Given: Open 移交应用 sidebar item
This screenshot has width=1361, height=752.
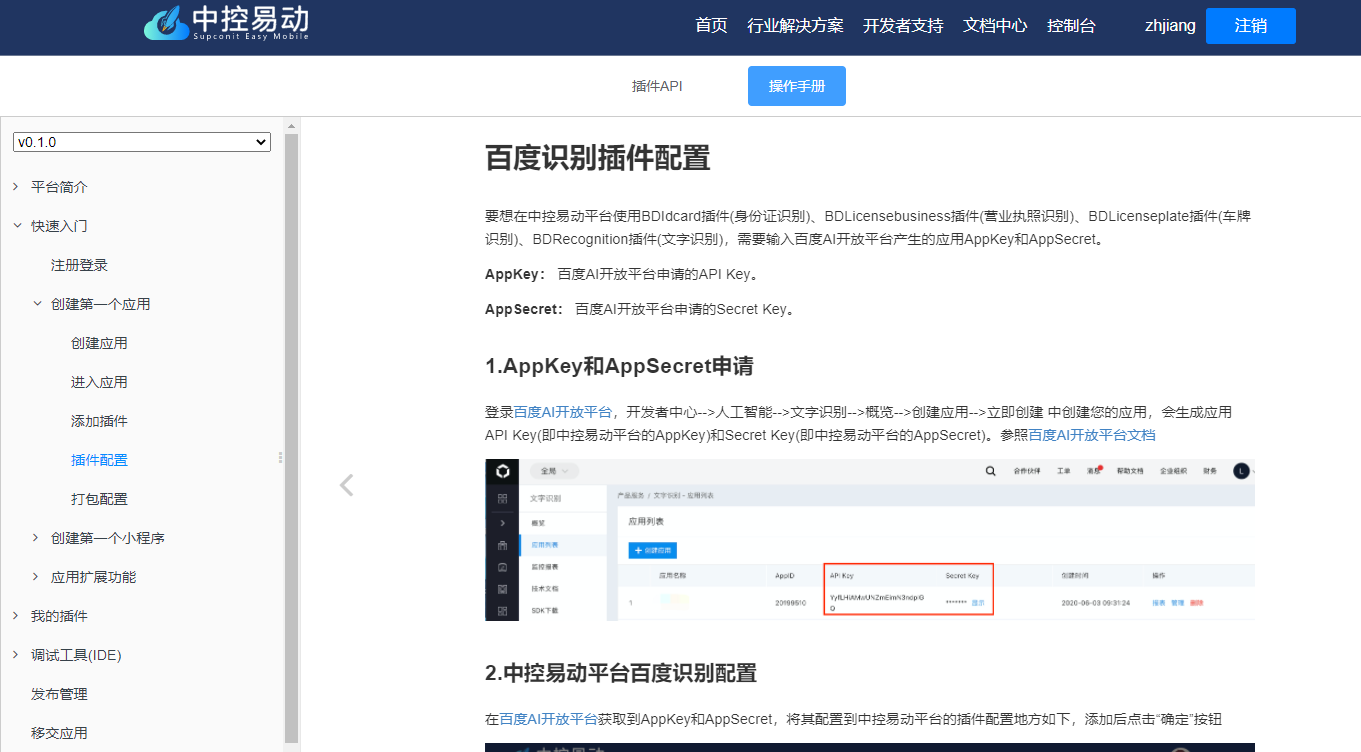Looking at the screenshot, I should (59, 733).
